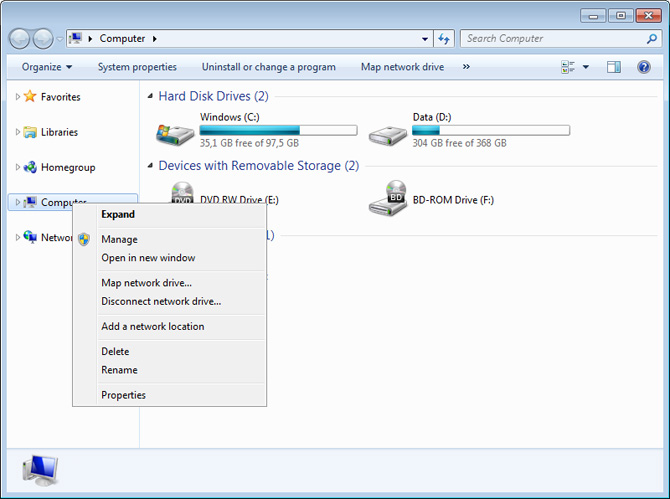The height and width of the screenshot is (499, 670).
Task: Open Help with the question mark icon
Action: (x=644, y=67)
